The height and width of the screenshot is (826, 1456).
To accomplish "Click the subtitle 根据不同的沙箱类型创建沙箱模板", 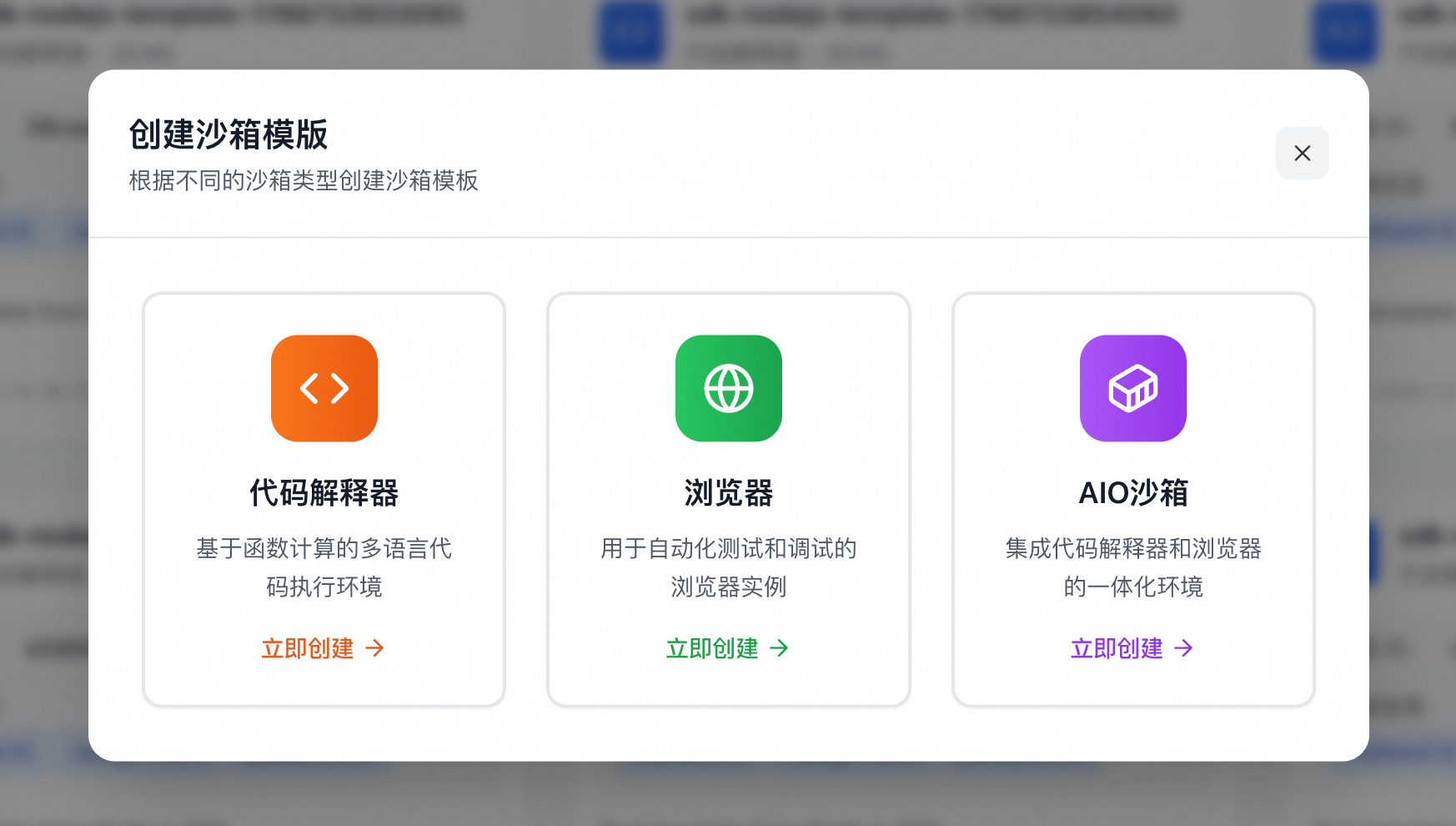I will tap(304, 181).
